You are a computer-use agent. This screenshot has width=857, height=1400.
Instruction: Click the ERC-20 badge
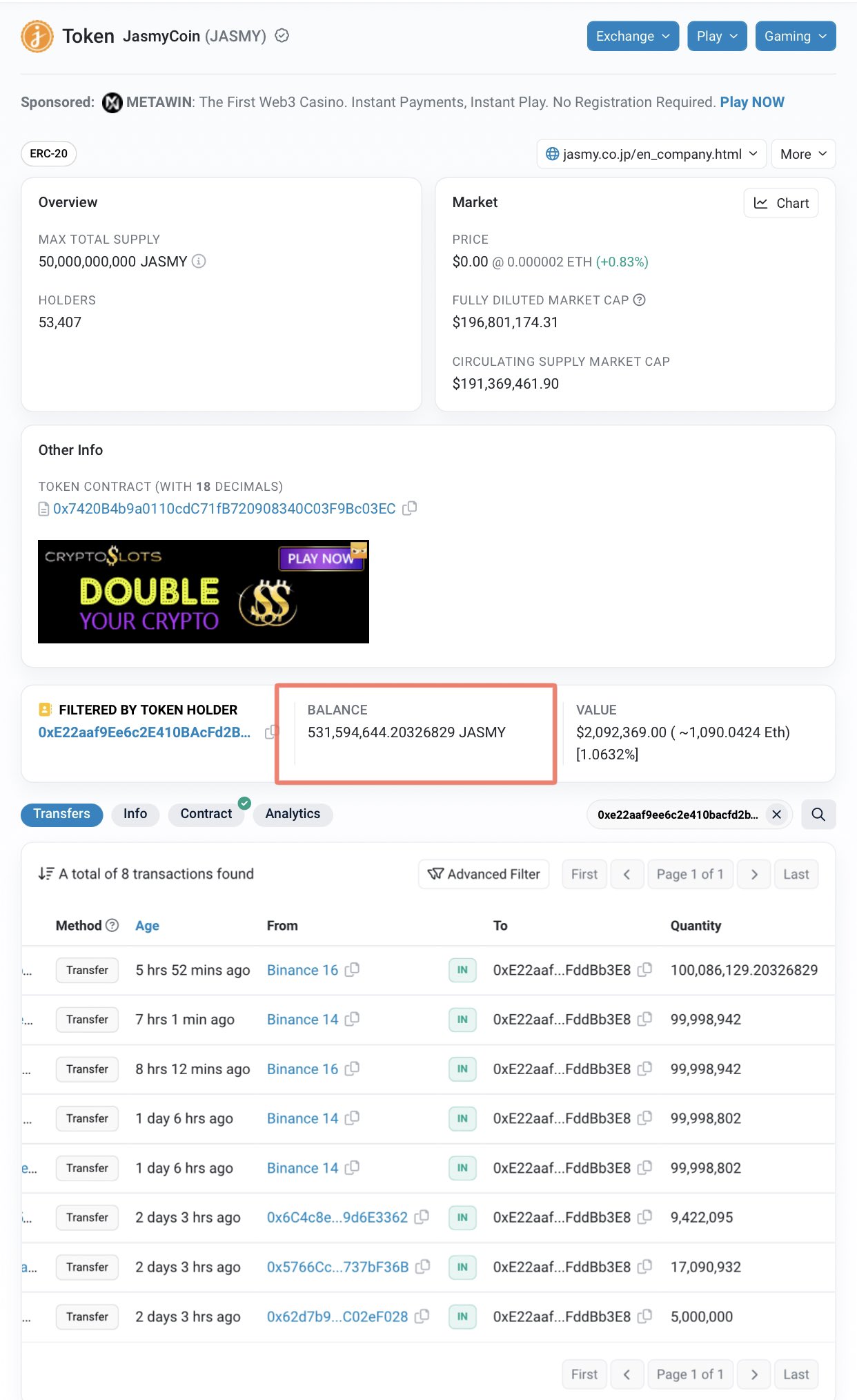tap(48, 153)
